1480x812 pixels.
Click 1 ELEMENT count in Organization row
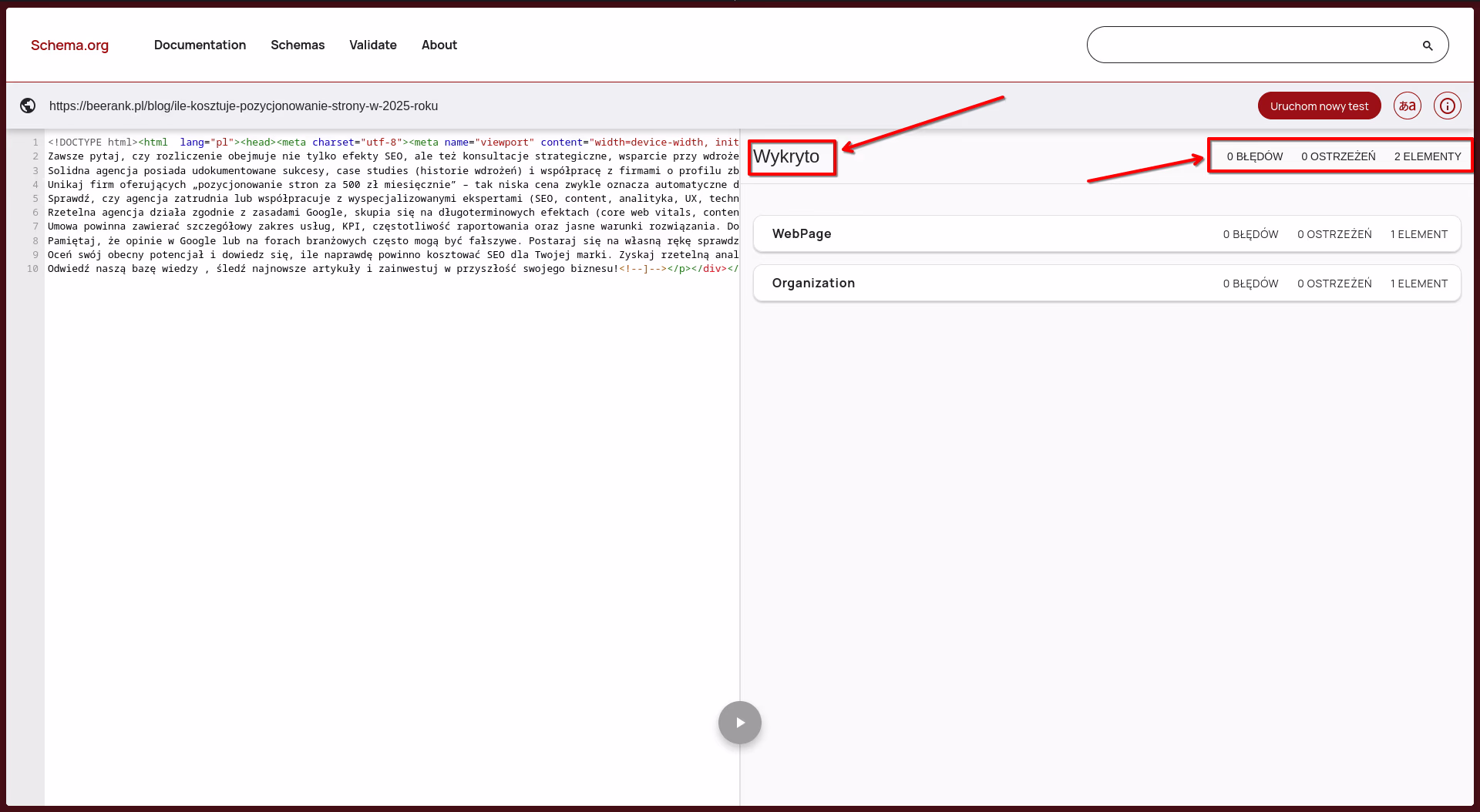[1418, 284]
